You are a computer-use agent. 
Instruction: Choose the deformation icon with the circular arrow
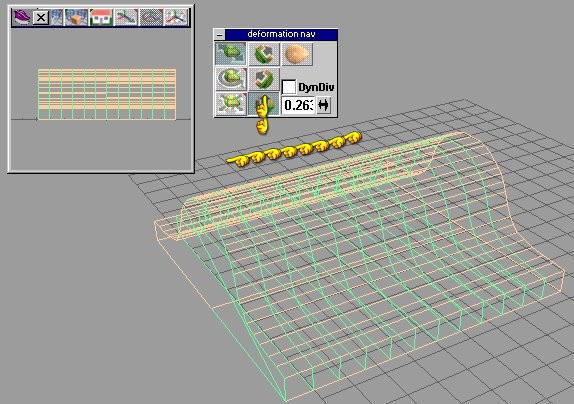click(x=231, y=79)
